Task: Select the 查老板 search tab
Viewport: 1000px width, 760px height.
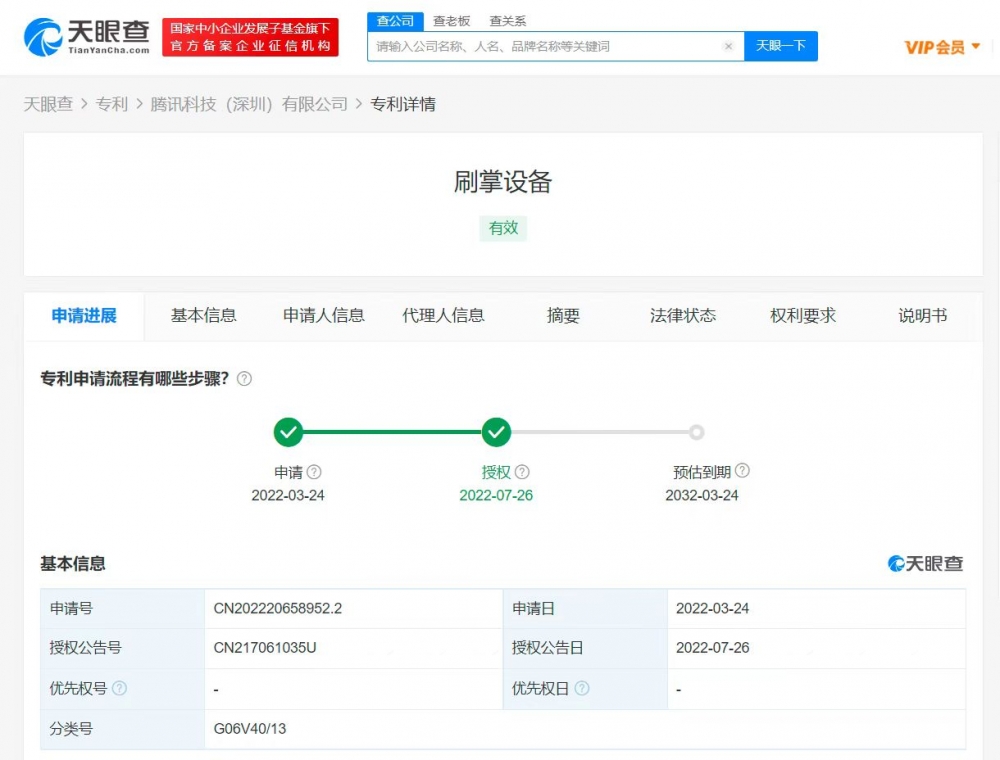Action: point(452,21)
